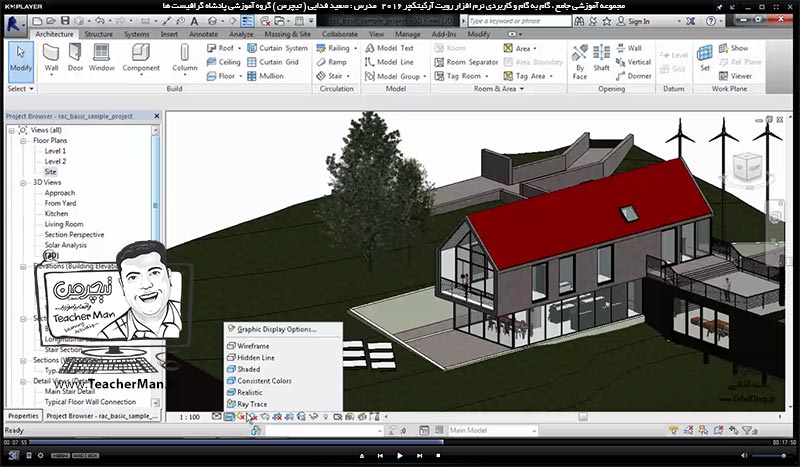The image size is (800, 467).
Task: Open Graphic Display Options
Action: pos(277,329)
